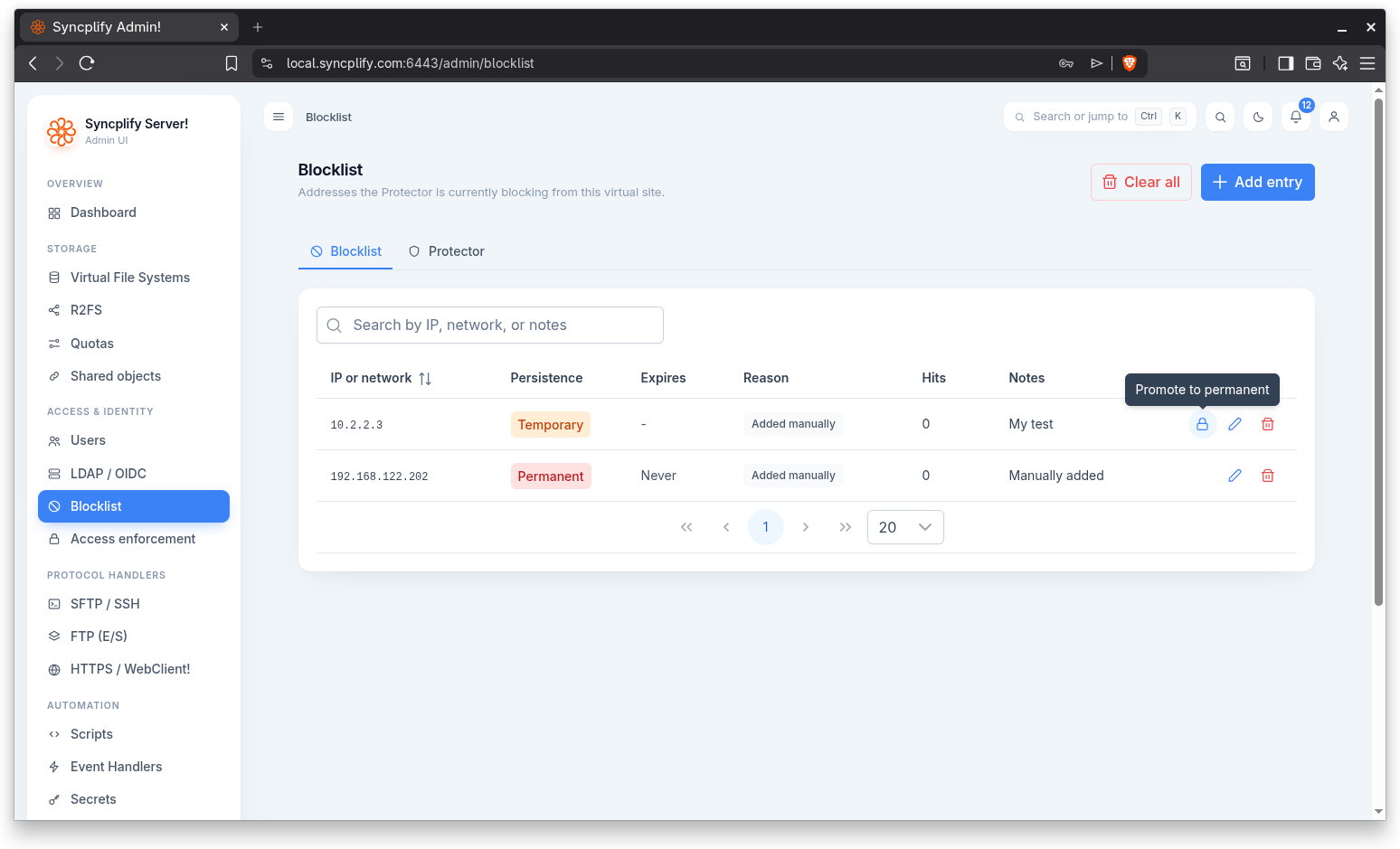Open browser sidebar panel icon
The width and height of the screenshot is (1400, 849).
point(1285,63)
